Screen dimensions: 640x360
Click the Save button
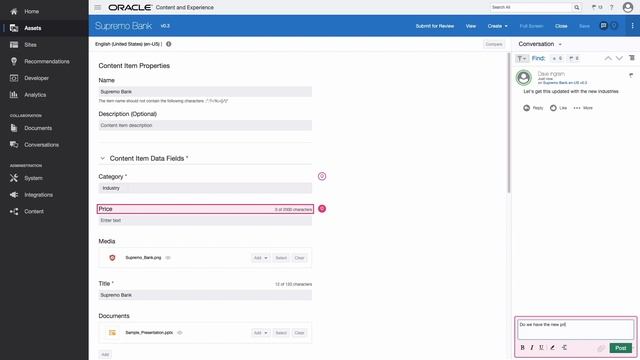pos(584,26)
